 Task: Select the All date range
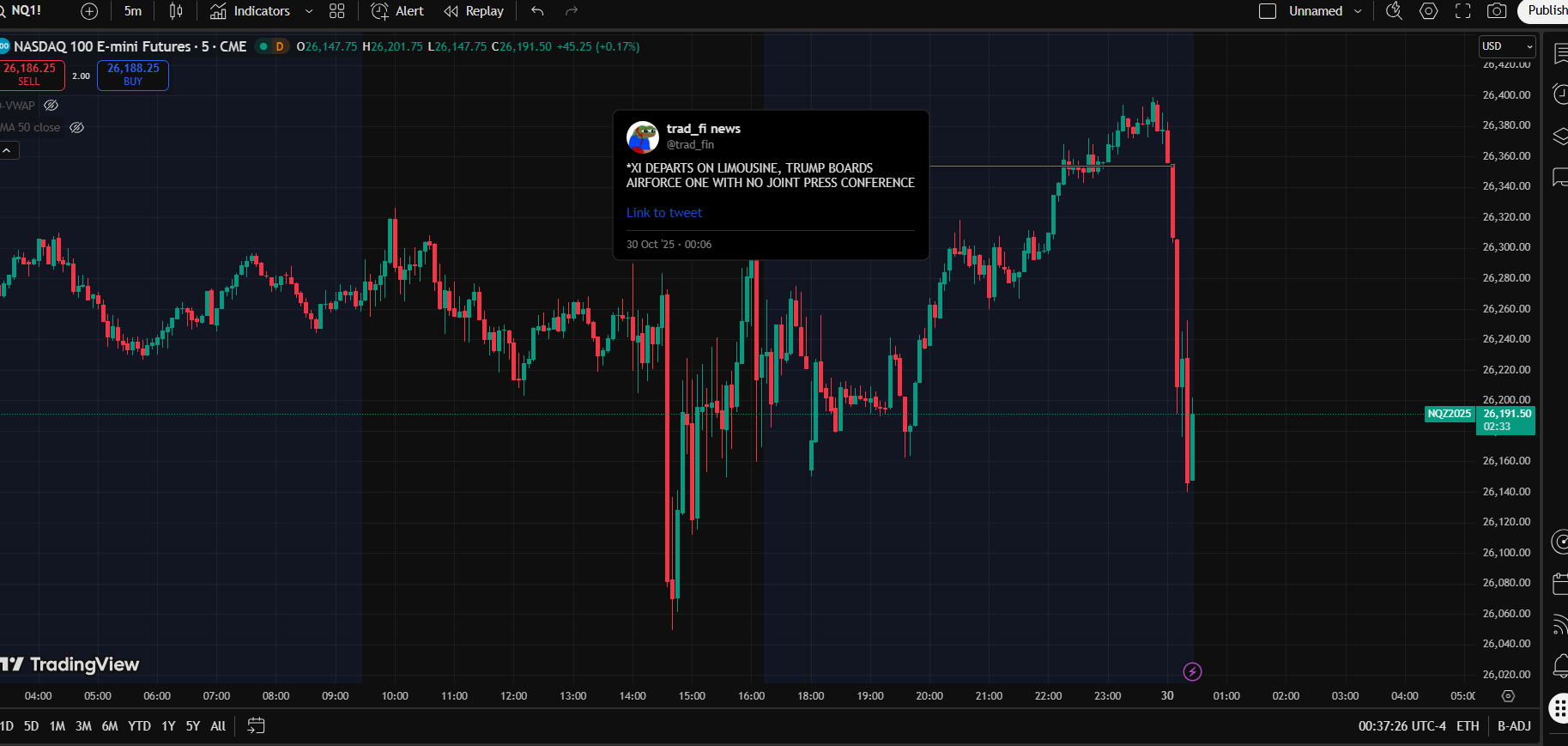coord(218,726)
